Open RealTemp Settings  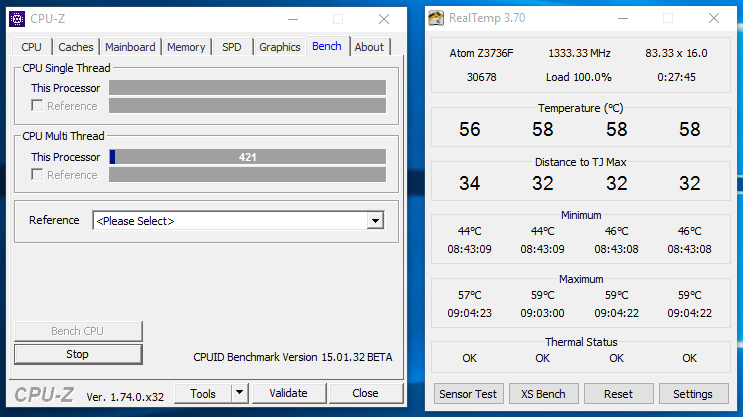pos(693,394)
